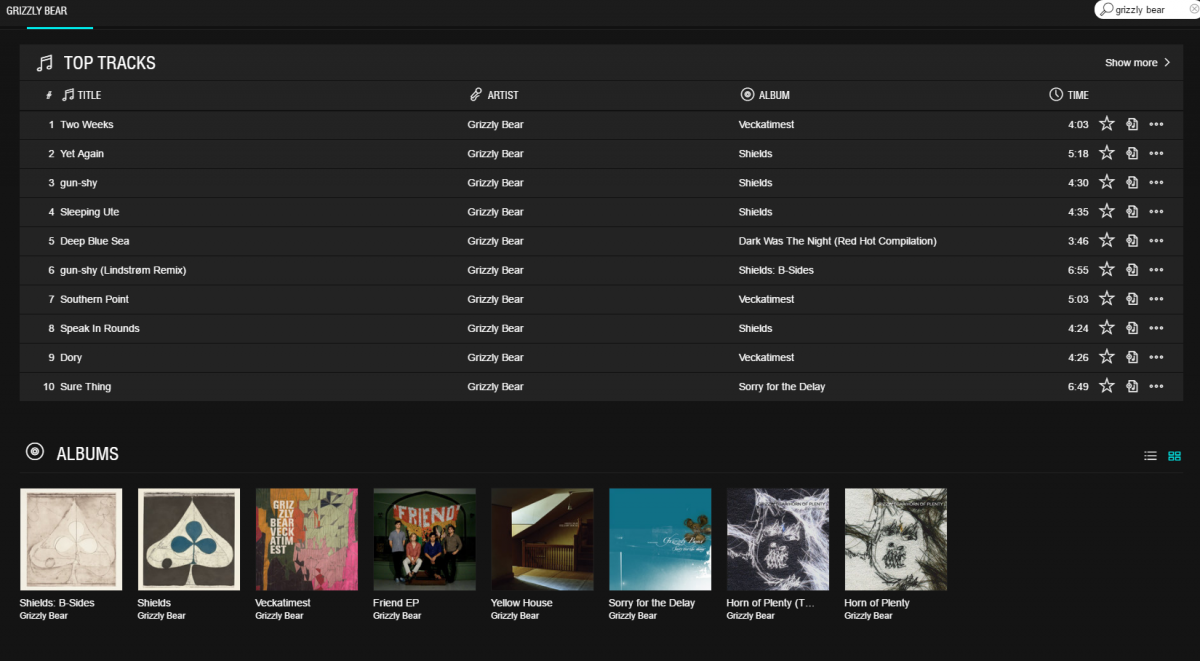
Task: Favorite Sure Thing using the star icon
Action: 1106,385
